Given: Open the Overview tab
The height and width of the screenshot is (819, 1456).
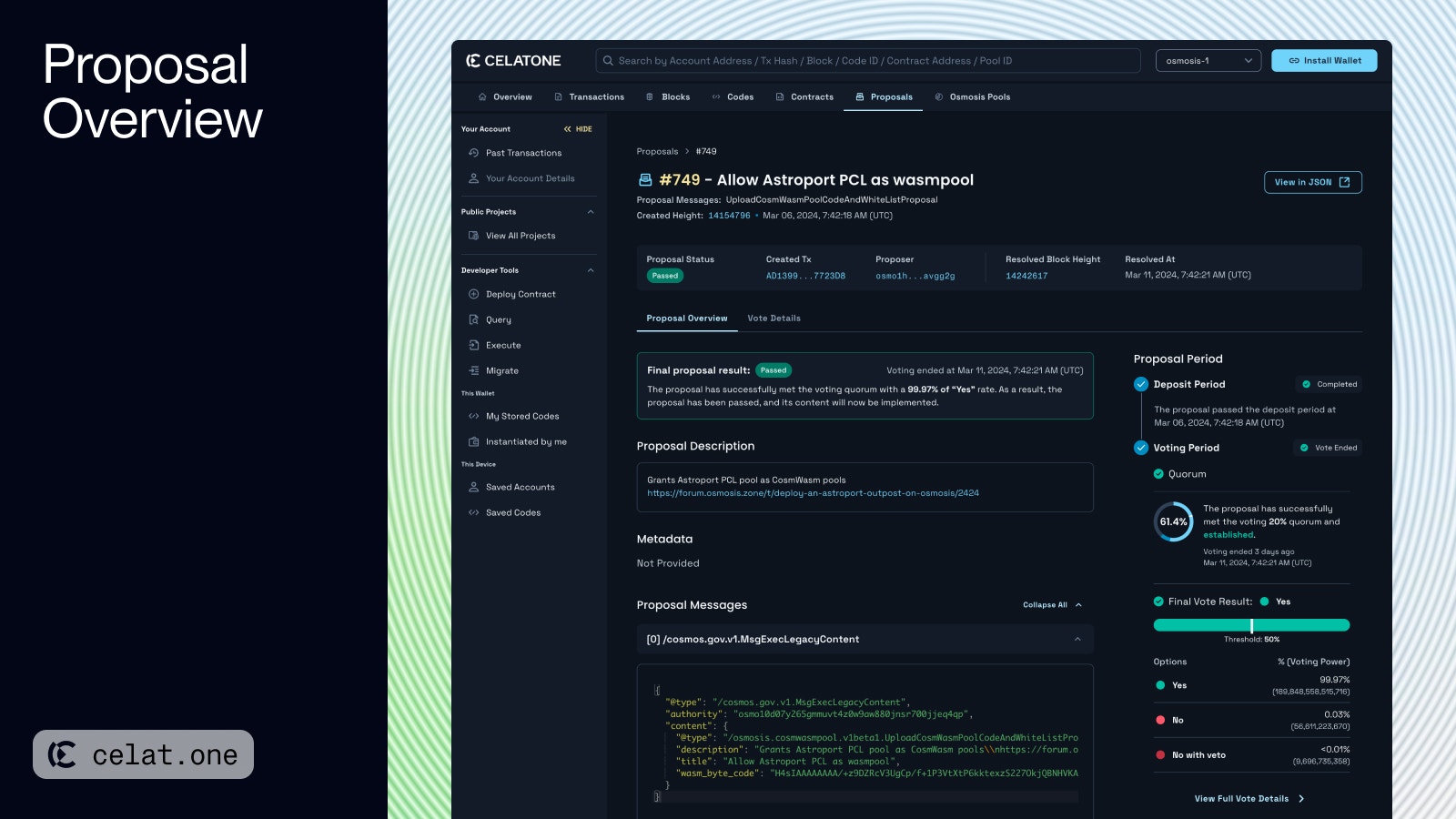Looking at the screenshot, I should point(505,96).
